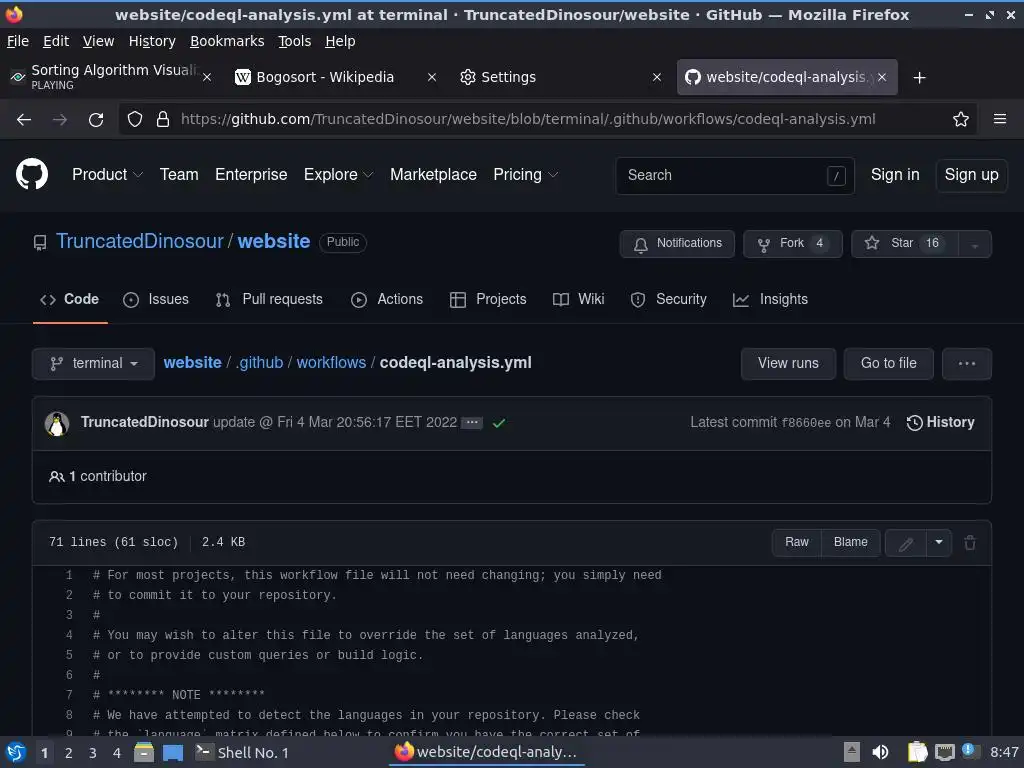Click the TruncatedDinosaur owner link
The height and width of the screenshot is (768, 1024).
139,242
